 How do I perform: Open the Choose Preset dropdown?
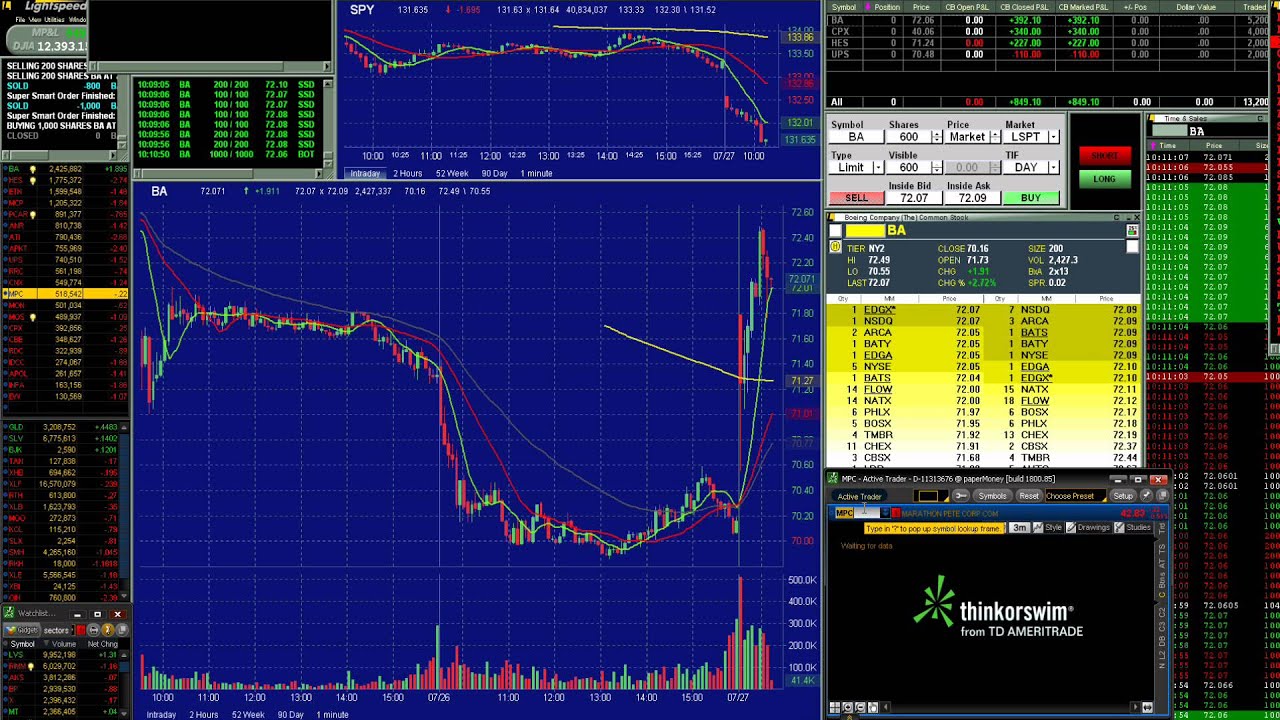[1076, 496]
